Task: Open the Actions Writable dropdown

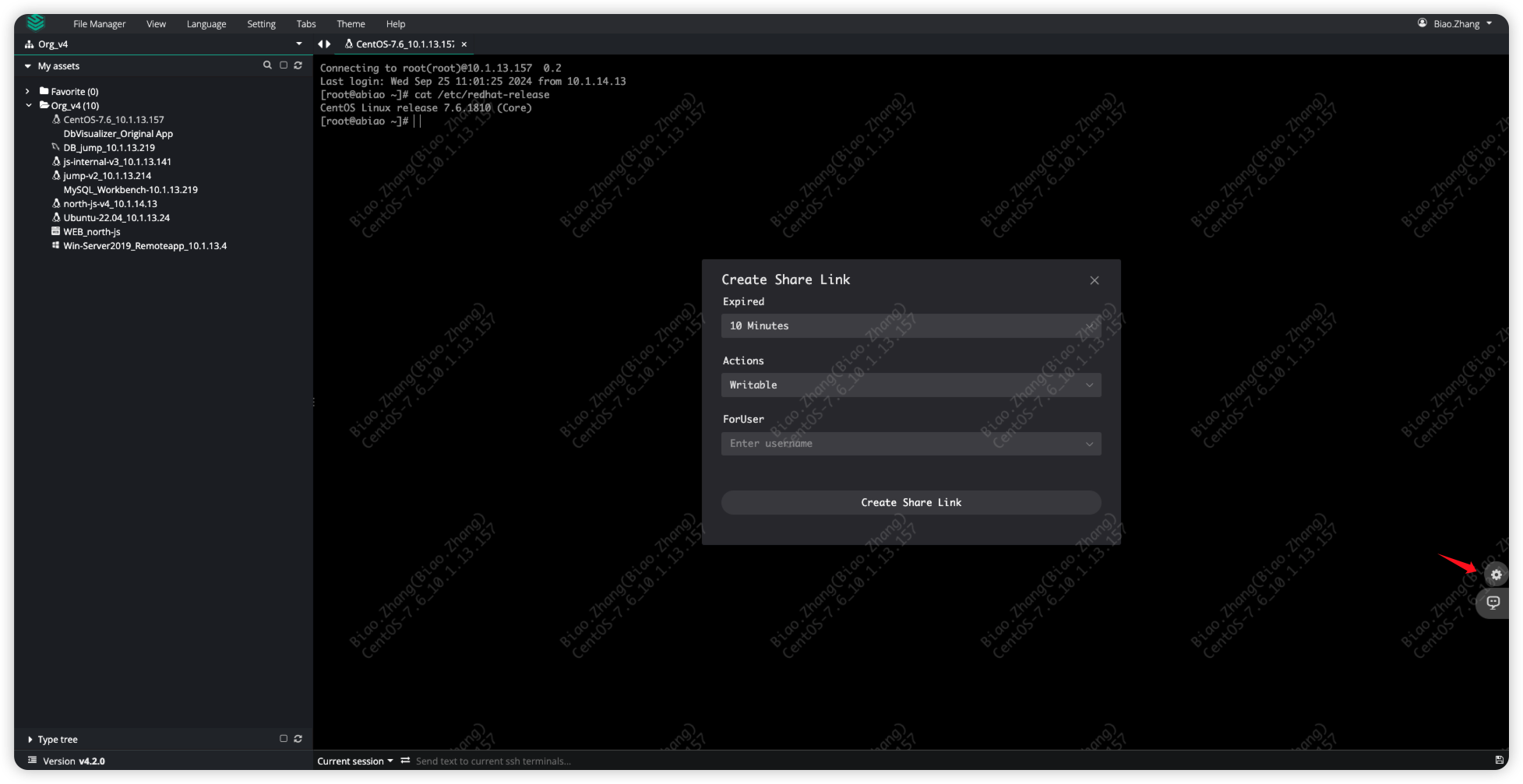Action: [x=911, y=385]
